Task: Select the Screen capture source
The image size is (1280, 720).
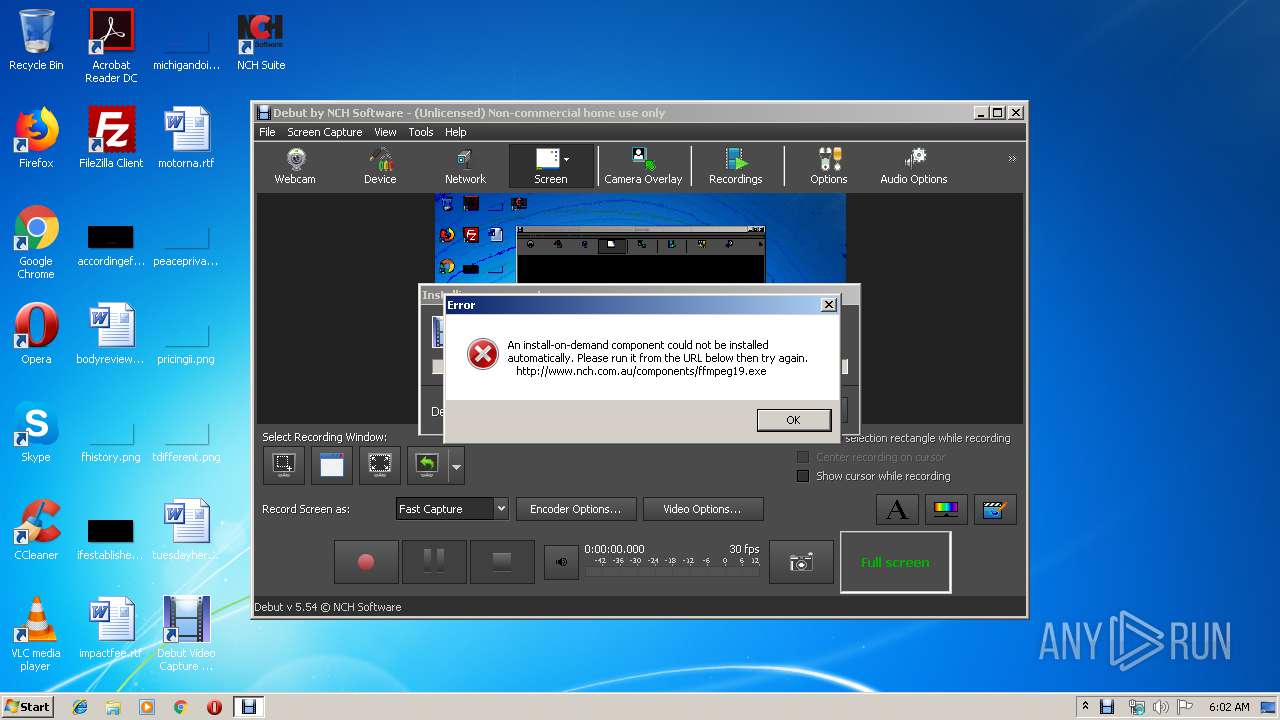Action: pos(550,166)
